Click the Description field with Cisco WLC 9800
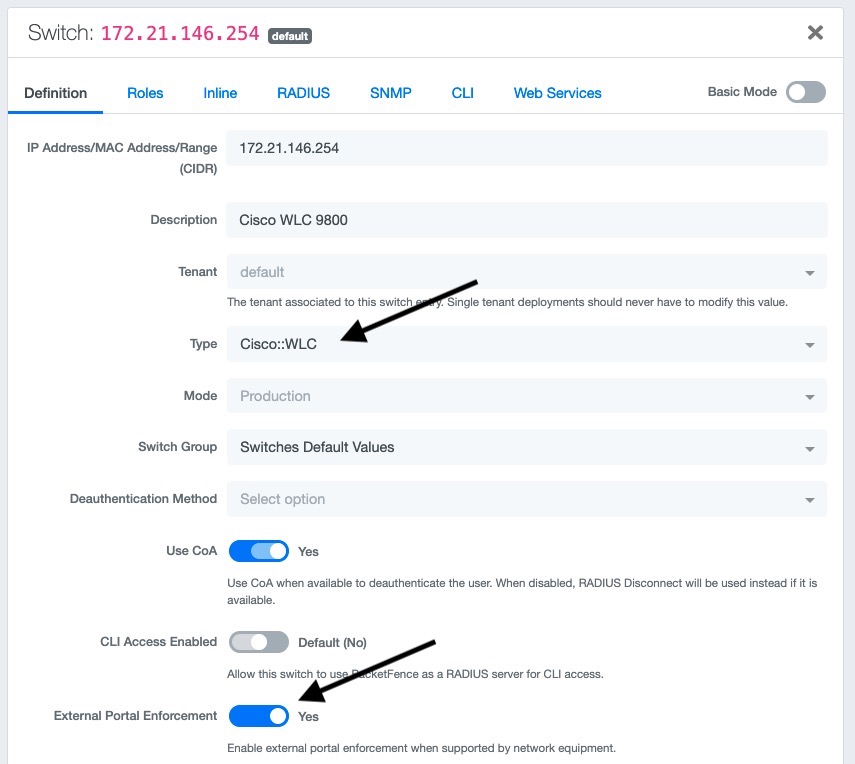Viewport: 855px width, 764px height. [x=526, y=220]
